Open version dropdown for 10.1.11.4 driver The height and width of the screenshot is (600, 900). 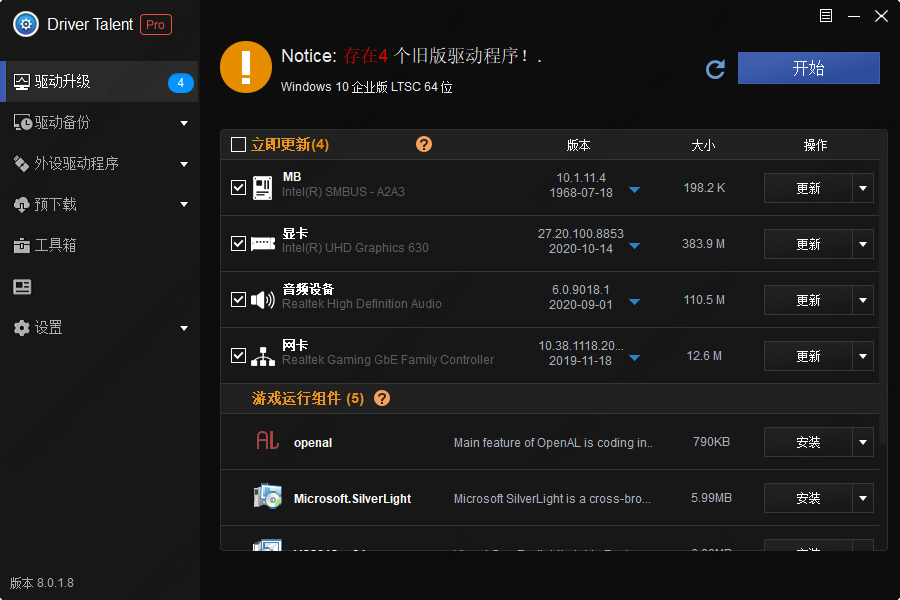click(x=634, y=190)
